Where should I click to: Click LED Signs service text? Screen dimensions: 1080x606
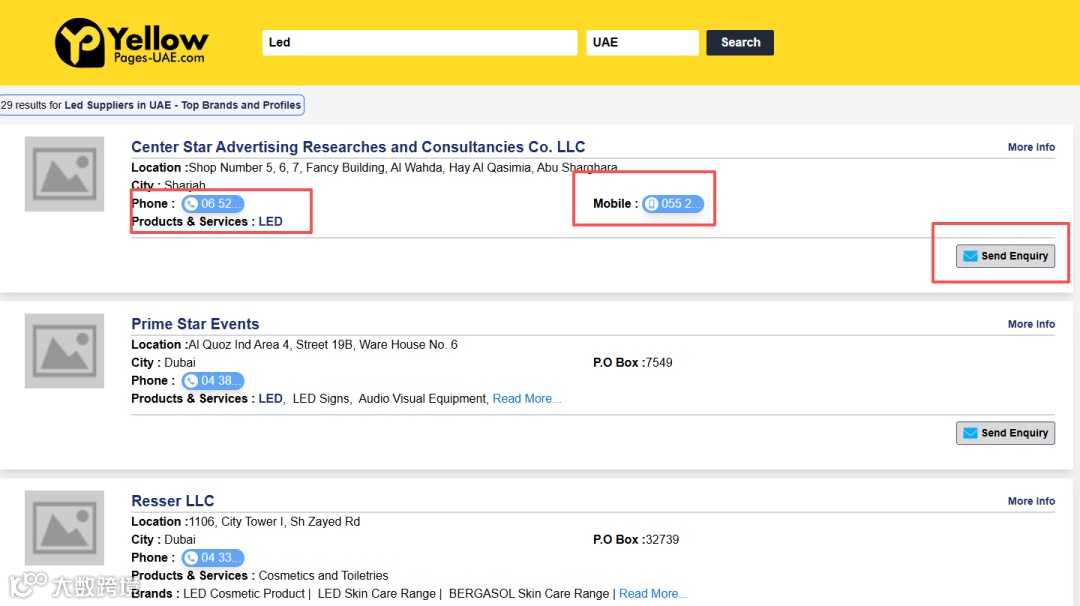tap(321, 399)
